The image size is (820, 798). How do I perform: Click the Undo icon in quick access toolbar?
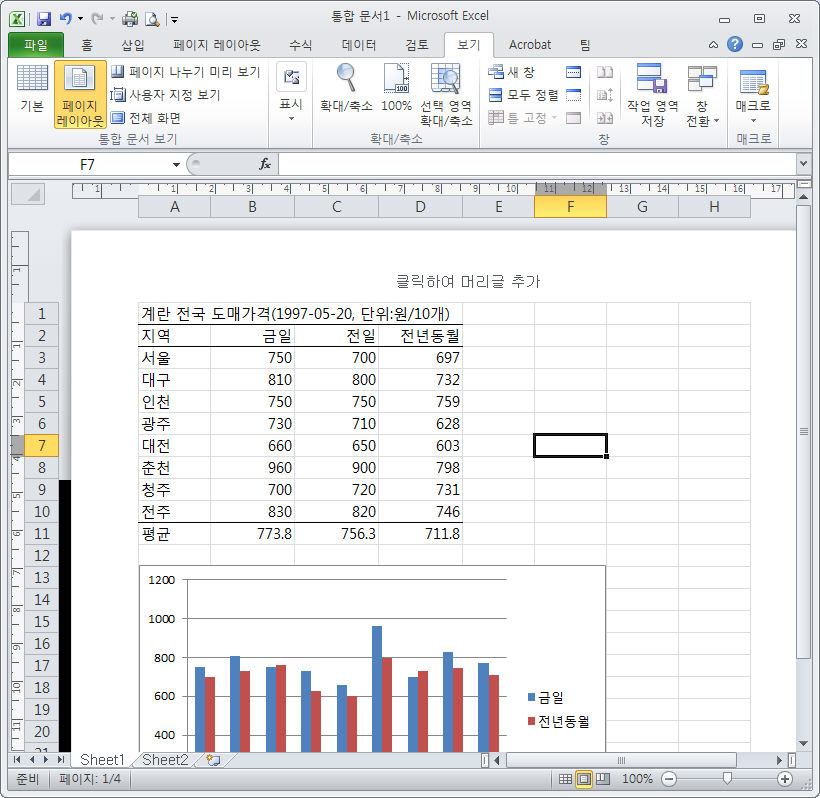pyautogui.click(x=65, y=19)
